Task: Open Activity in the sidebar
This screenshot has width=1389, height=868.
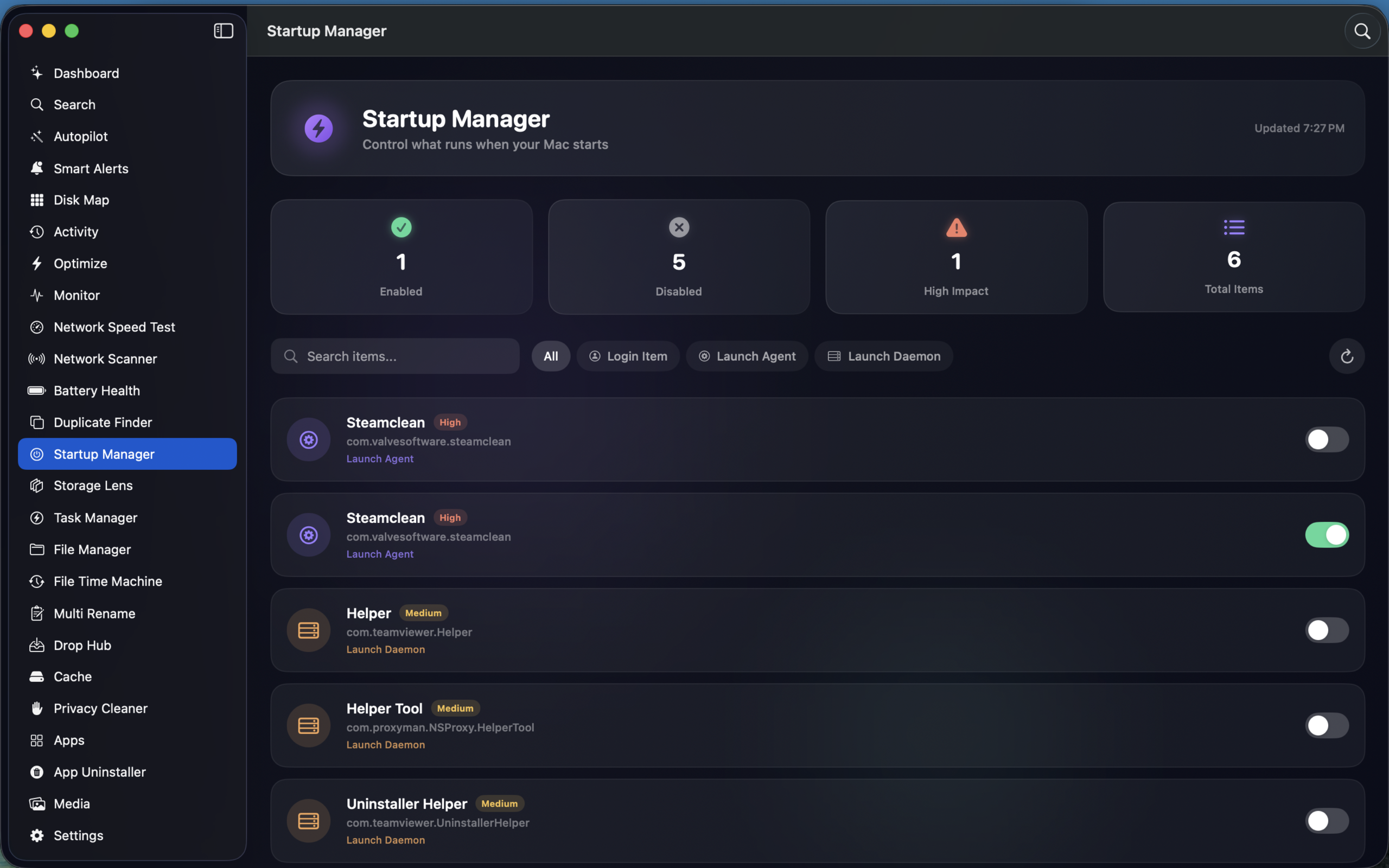Action: click(127, 232)
